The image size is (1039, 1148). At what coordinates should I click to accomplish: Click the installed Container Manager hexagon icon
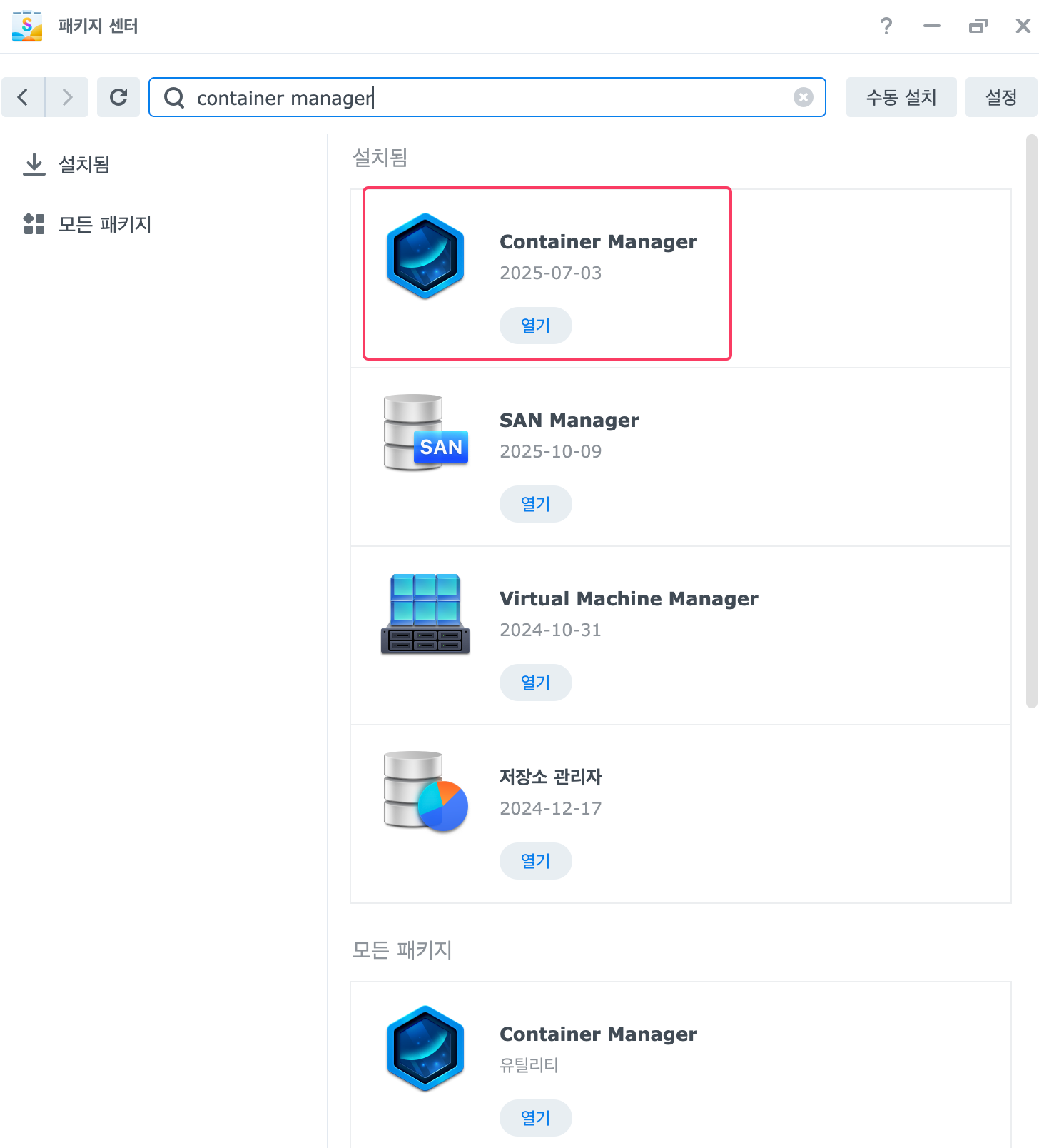[425, 256]
